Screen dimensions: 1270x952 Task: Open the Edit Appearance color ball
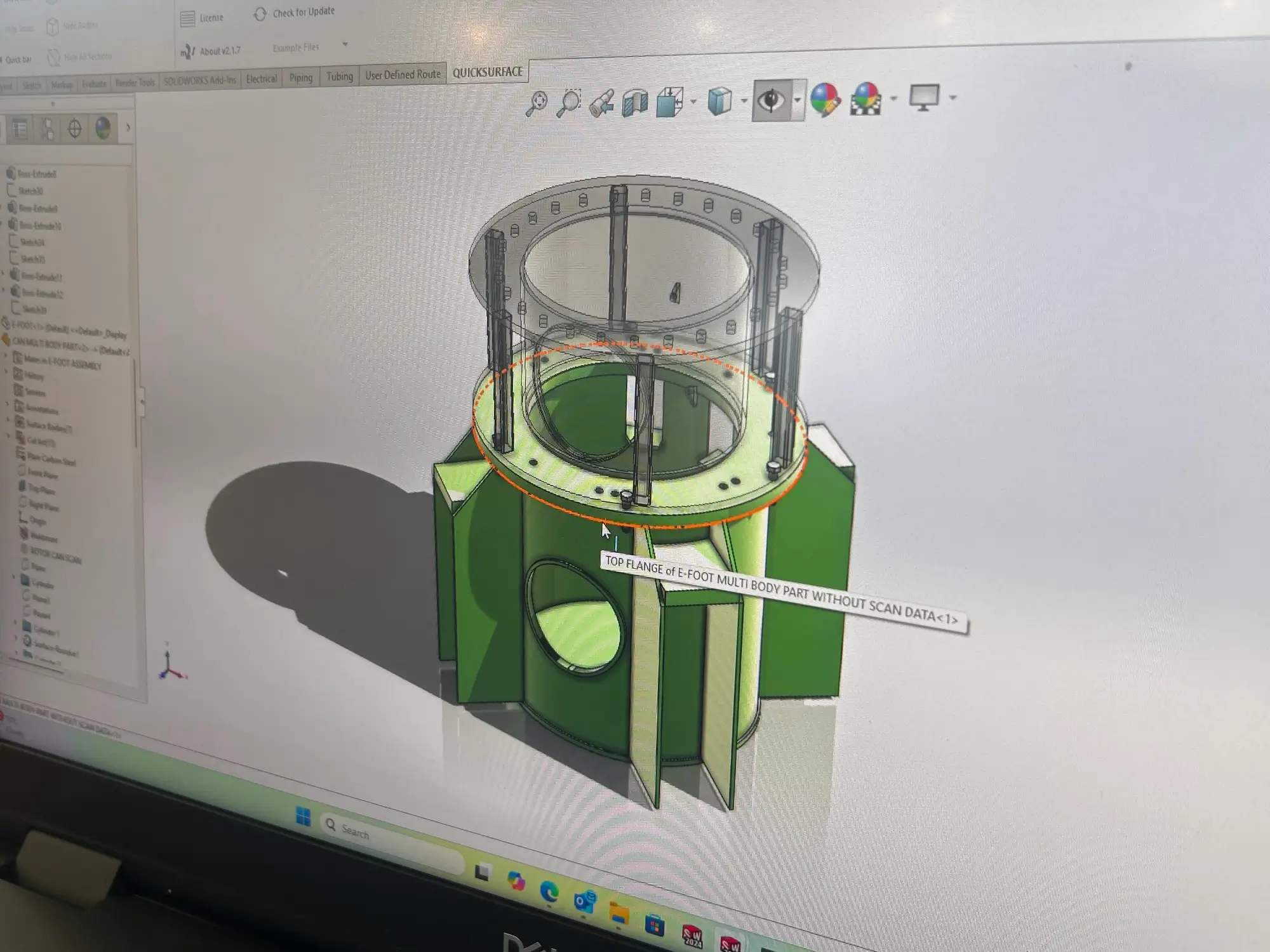(x=825, y=100)
